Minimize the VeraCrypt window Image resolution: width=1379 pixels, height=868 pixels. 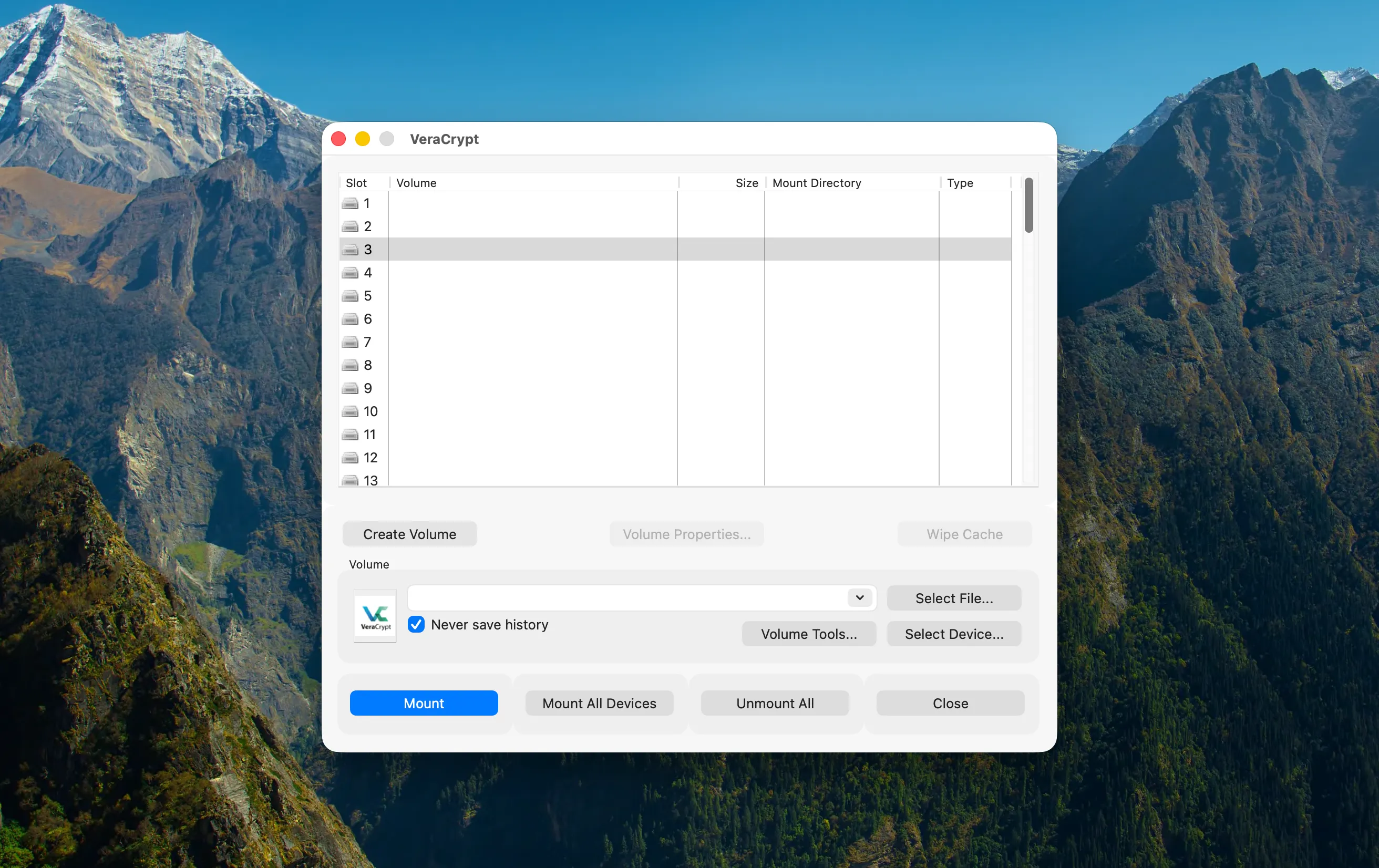tap(363, 139)
